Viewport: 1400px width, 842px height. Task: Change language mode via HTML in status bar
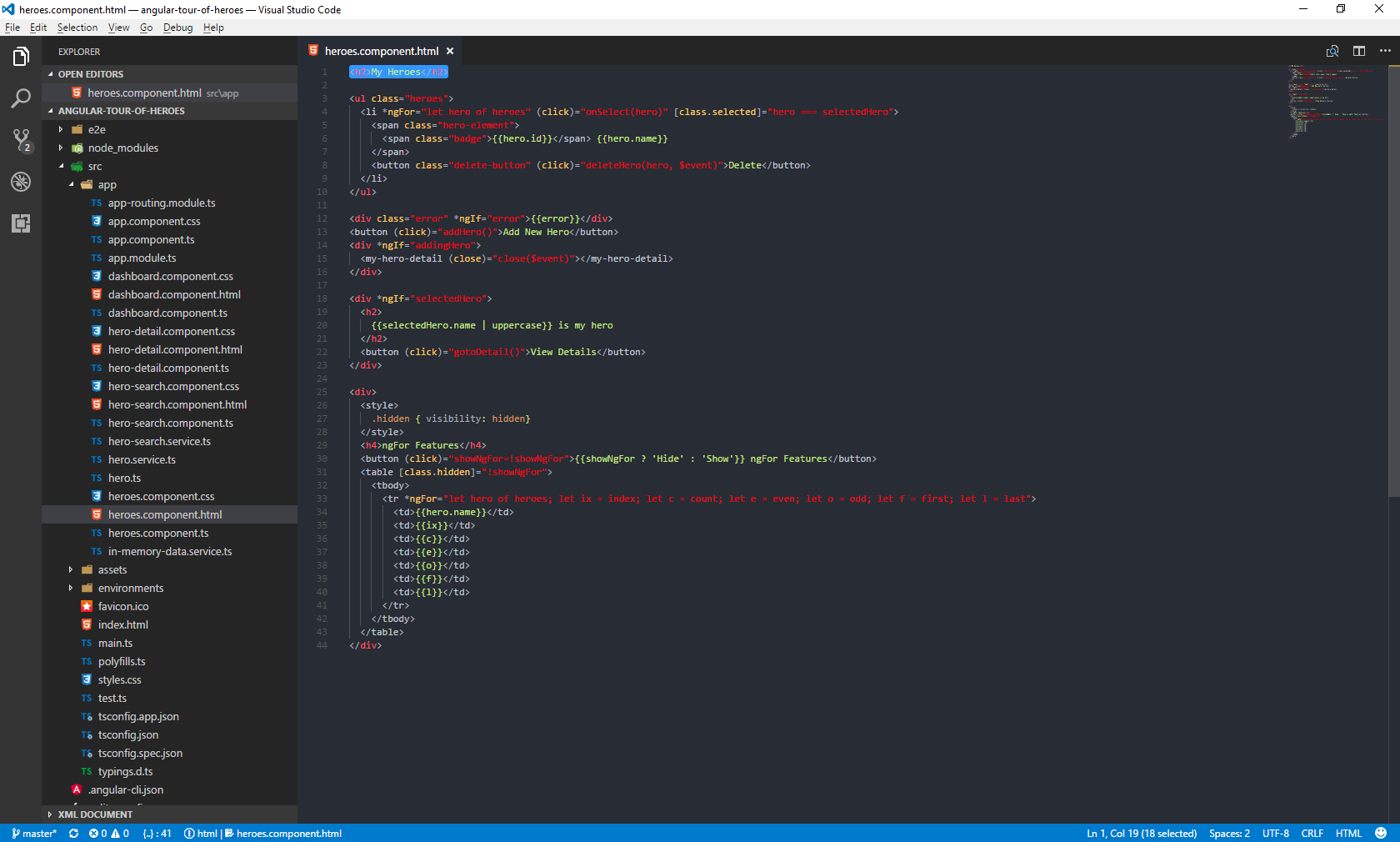pos(1347,834)
